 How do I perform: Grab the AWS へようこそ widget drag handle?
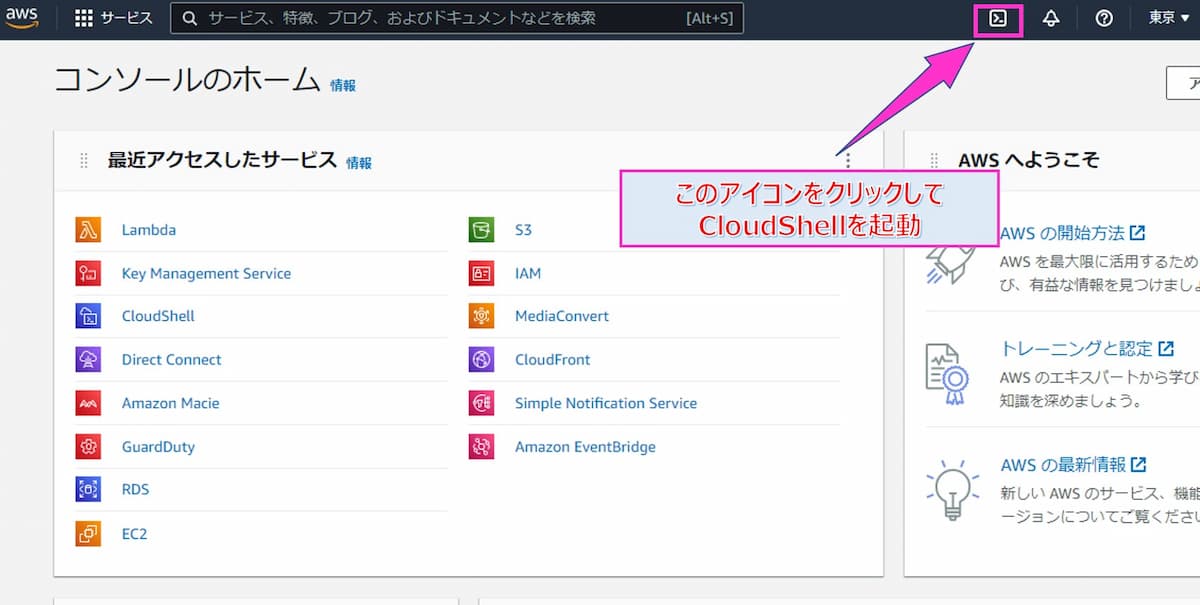934,161
